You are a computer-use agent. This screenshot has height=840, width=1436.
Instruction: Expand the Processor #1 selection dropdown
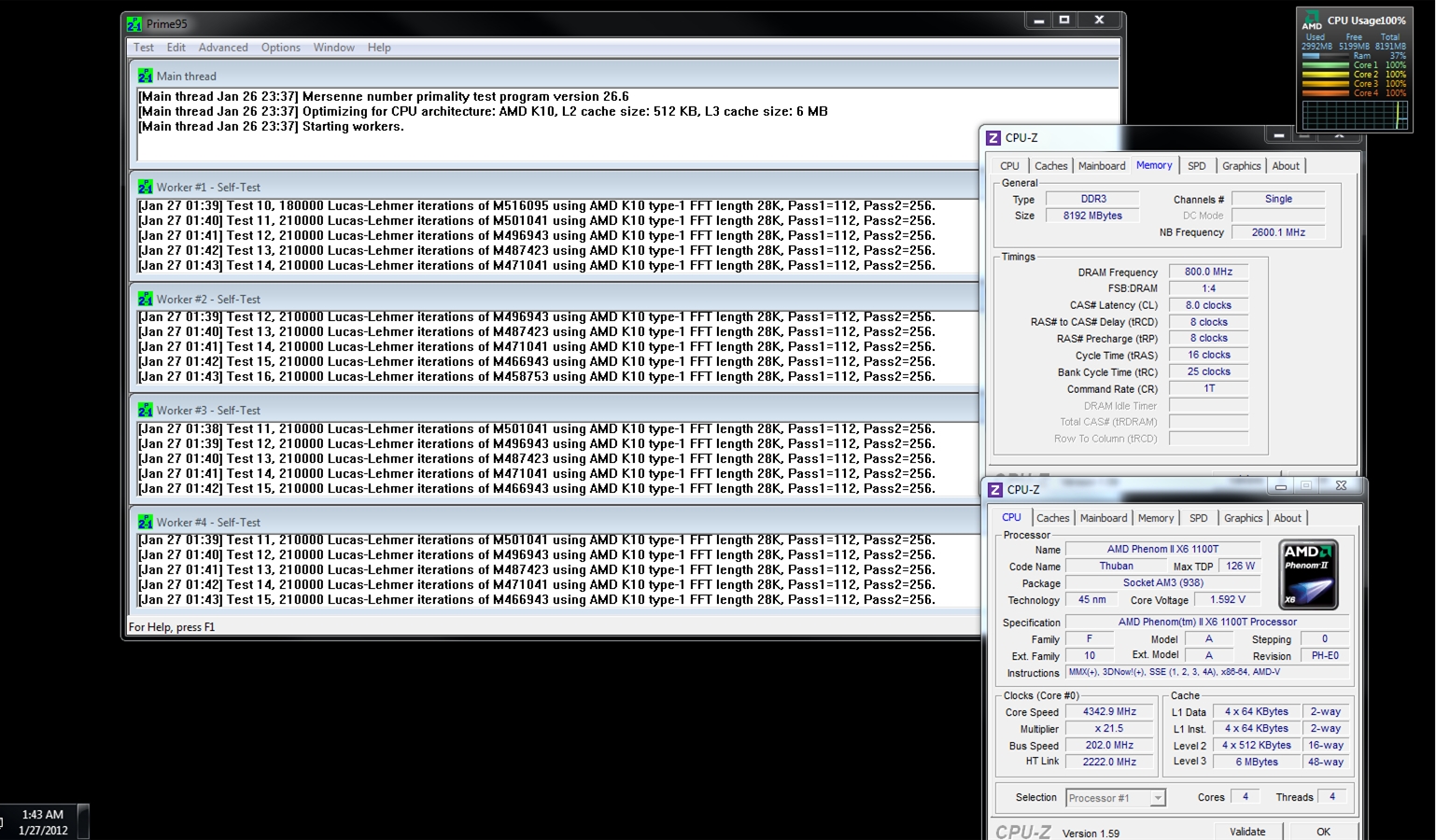point(1158,798)
